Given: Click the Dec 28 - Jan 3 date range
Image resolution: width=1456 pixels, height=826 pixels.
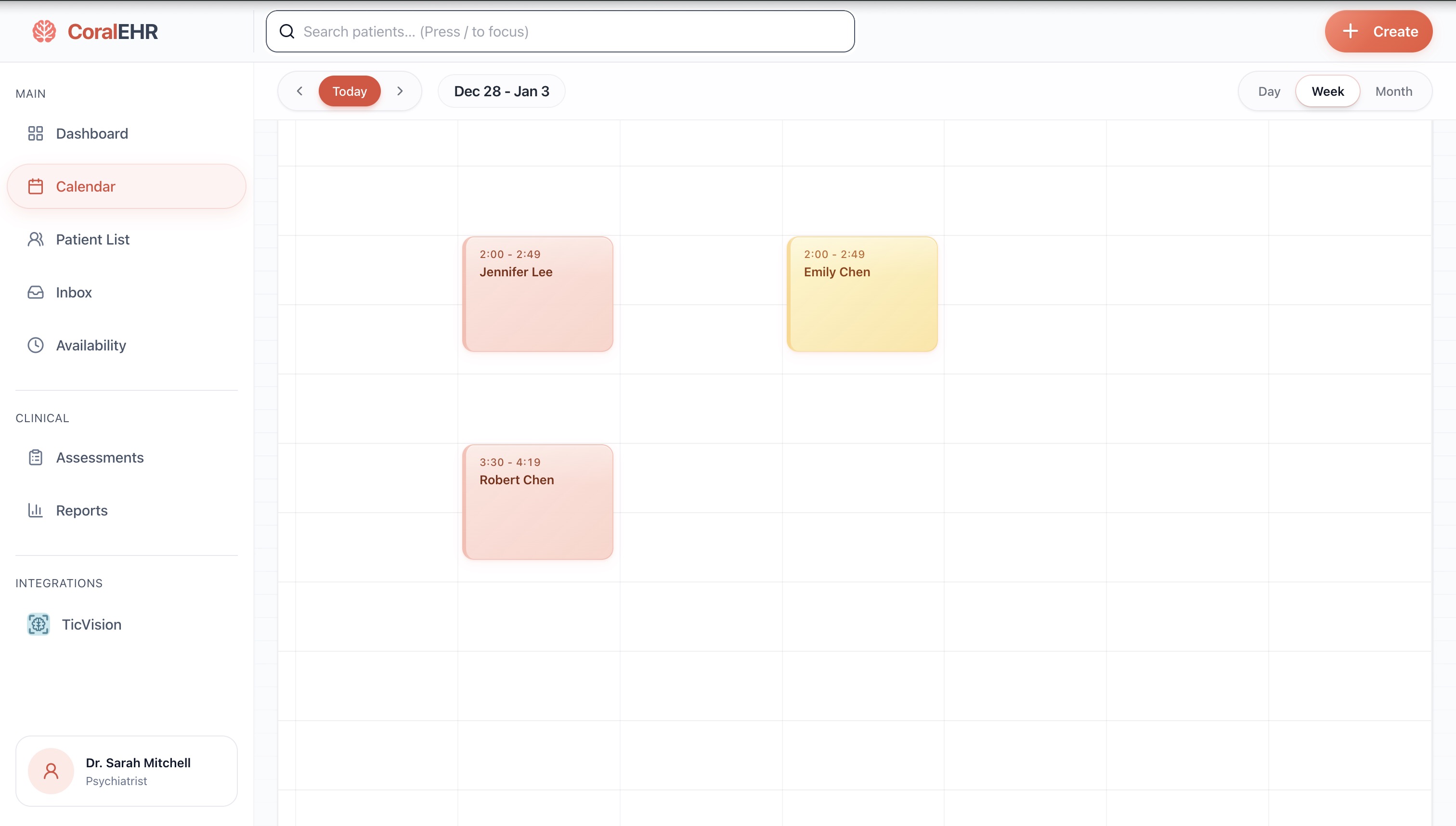Looking at the screenshot, I should tap(502, 91).
